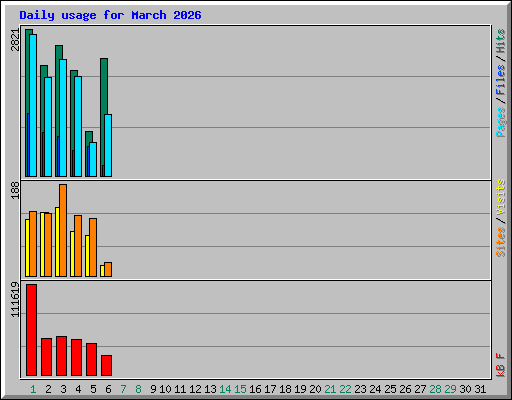512x400 pixels.
Task: Click the 188 axis value of the sites chart
Action: point(15,190)
